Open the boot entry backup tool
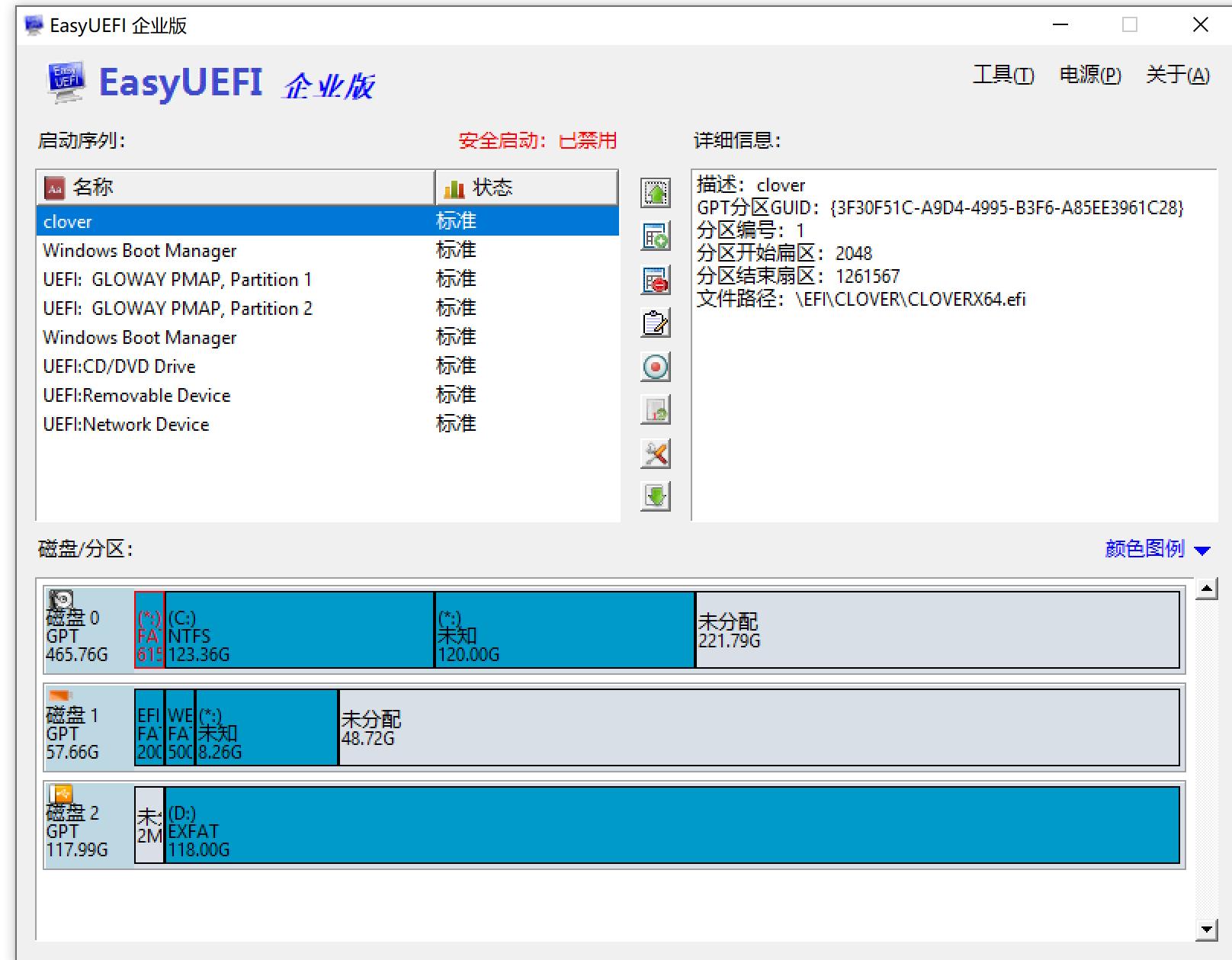The width and height of the screenshot is (1232, 960). [656, 409]
